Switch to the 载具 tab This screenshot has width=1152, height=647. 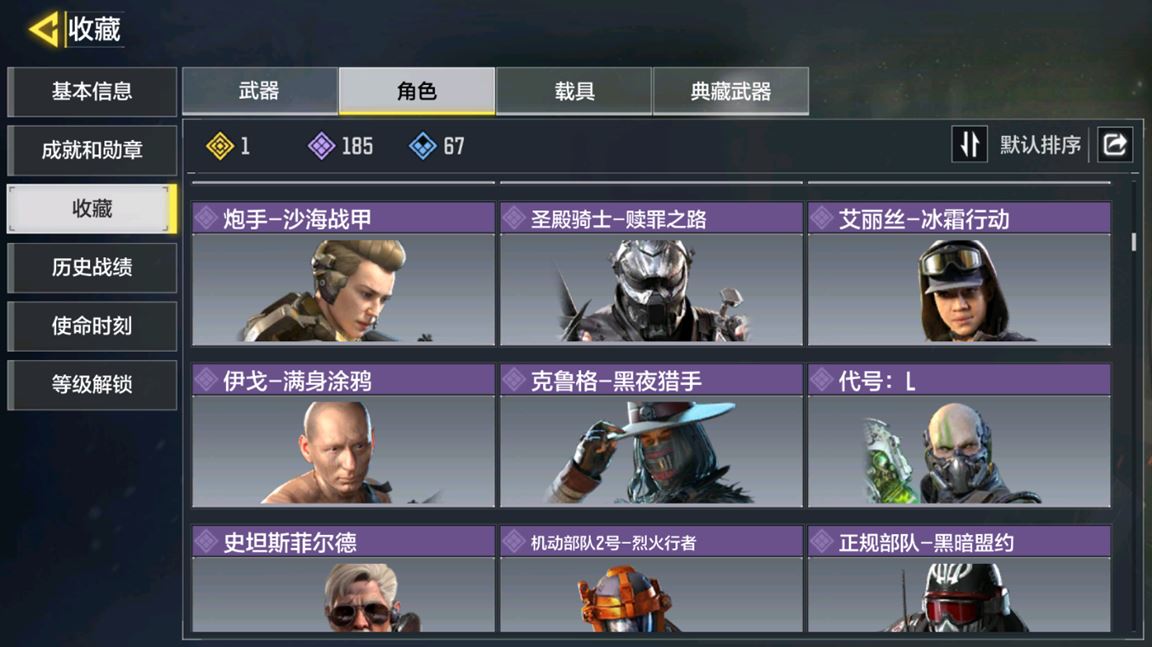click(574, 91)
